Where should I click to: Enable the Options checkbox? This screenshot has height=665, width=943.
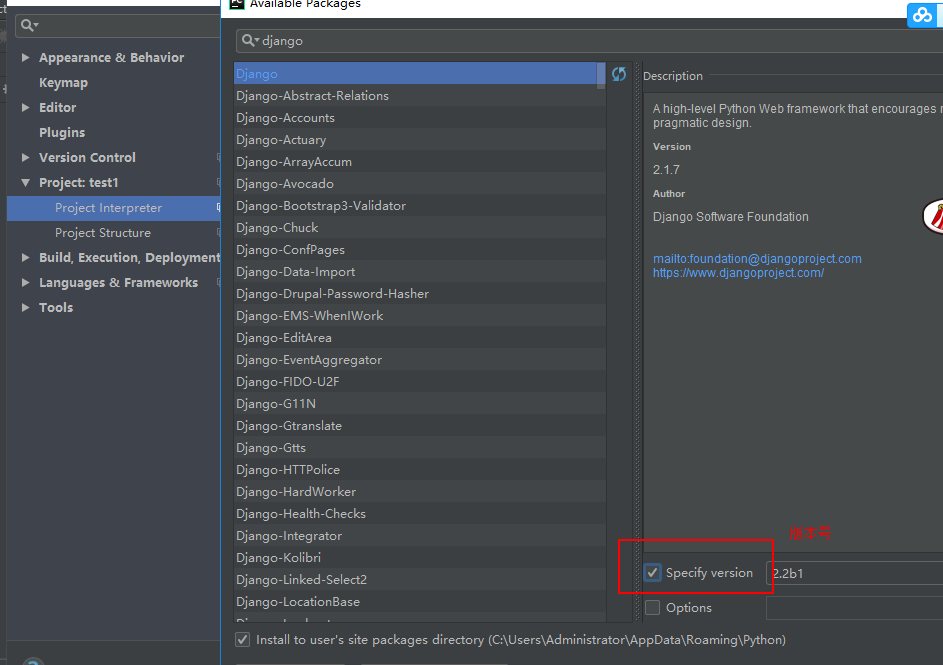coord(653,607)
